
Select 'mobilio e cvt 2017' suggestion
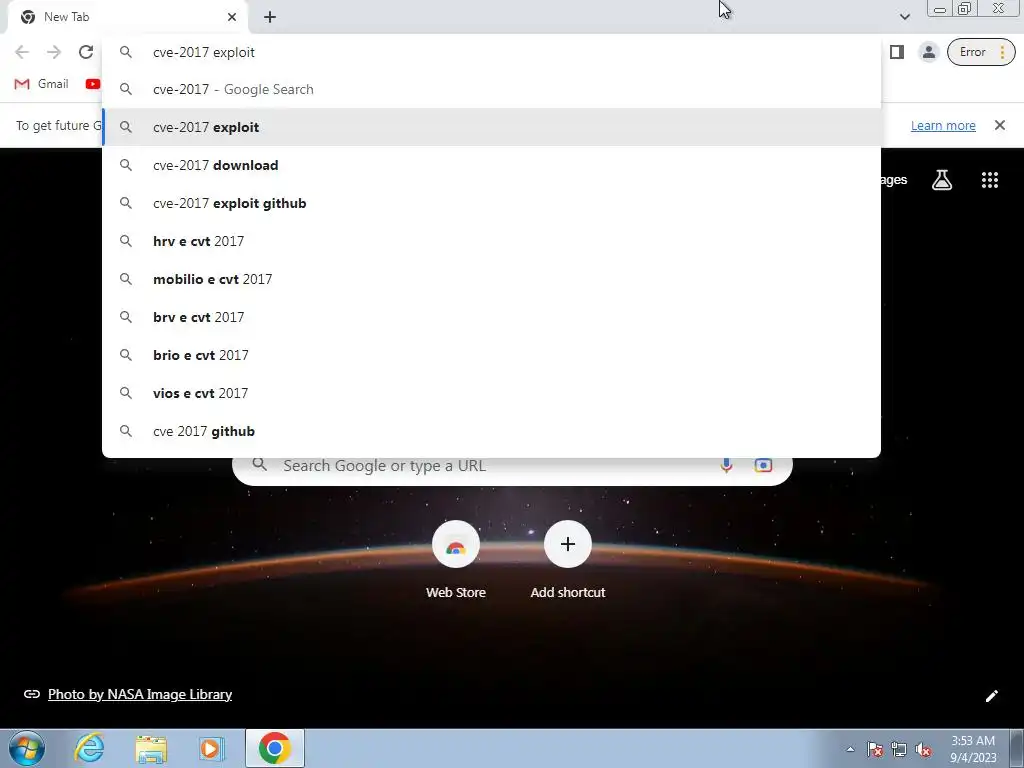pos(491,279)
